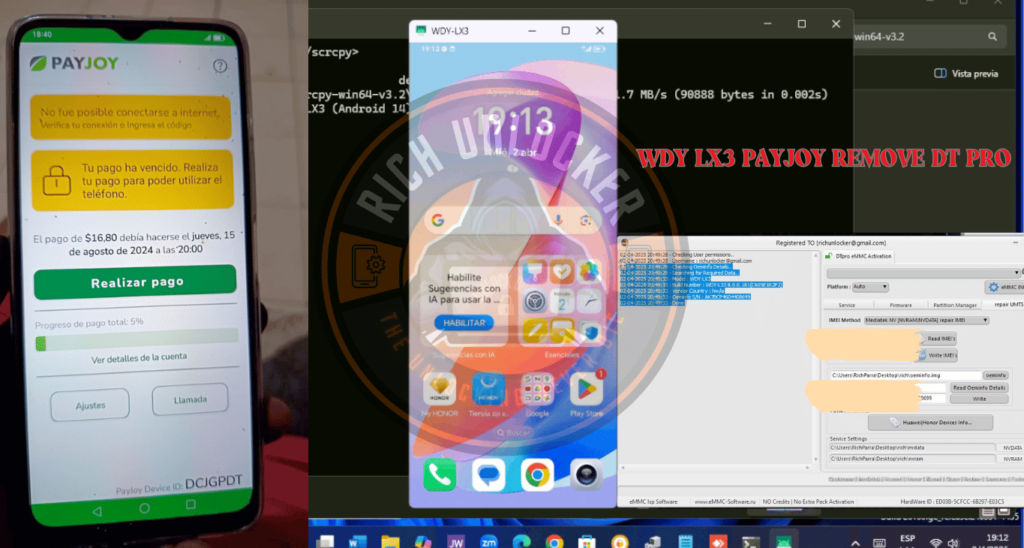Toggle Vista previa pane in Explorer
This screenshot has height=548, width=1024.
(x=966, y=73)
